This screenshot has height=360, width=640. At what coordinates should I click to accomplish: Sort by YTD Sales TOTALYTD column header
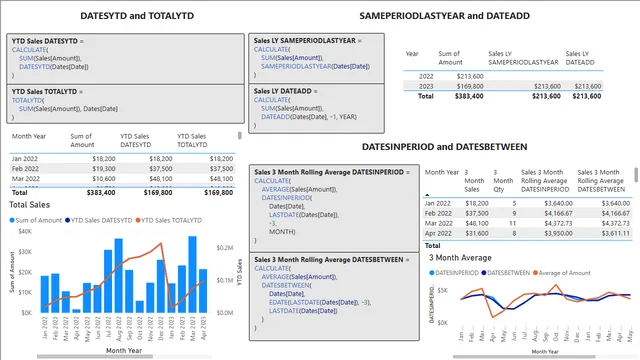click(x=192, y=140)
